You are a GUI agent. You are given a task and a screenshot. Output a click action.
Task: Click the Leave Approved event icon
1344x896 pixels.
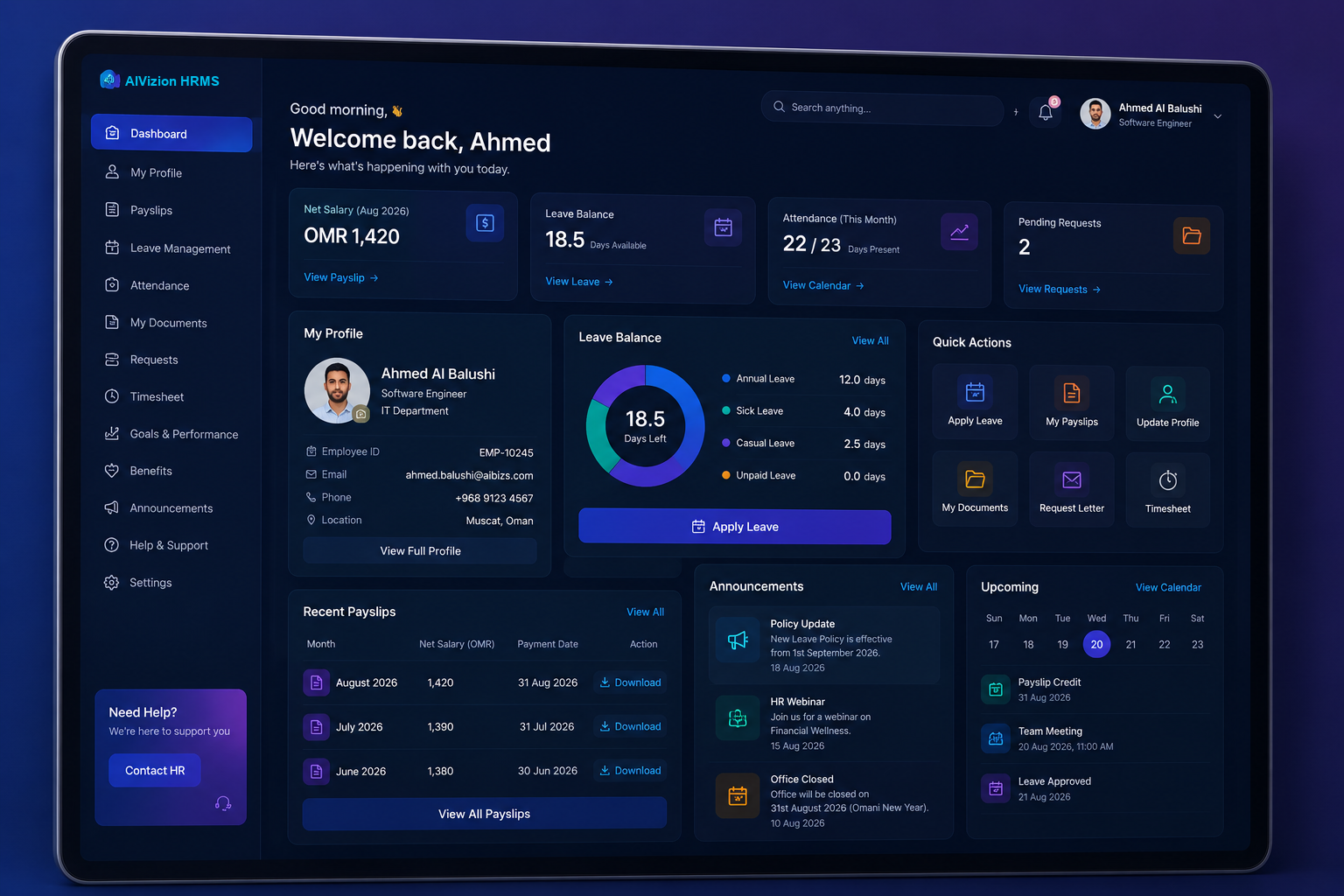click(x=996, y=788)
